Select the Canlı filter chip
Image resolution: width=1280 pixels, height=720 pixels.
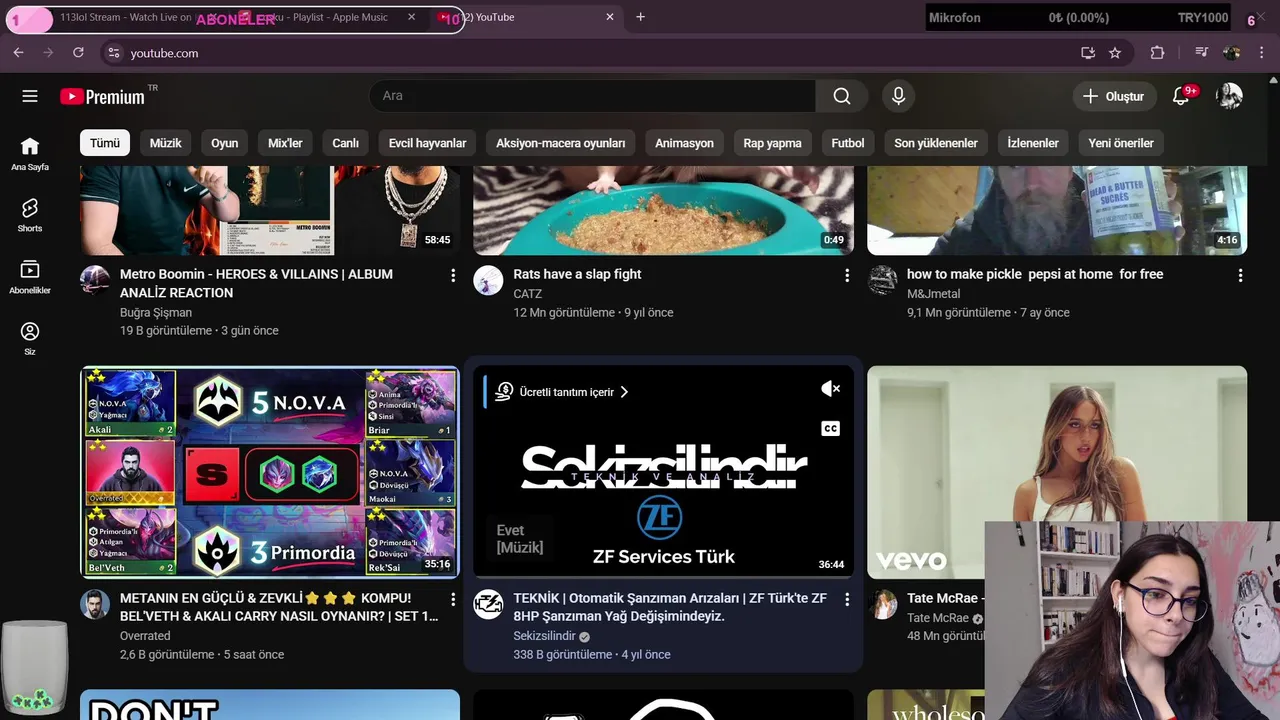tap(346, 143)
